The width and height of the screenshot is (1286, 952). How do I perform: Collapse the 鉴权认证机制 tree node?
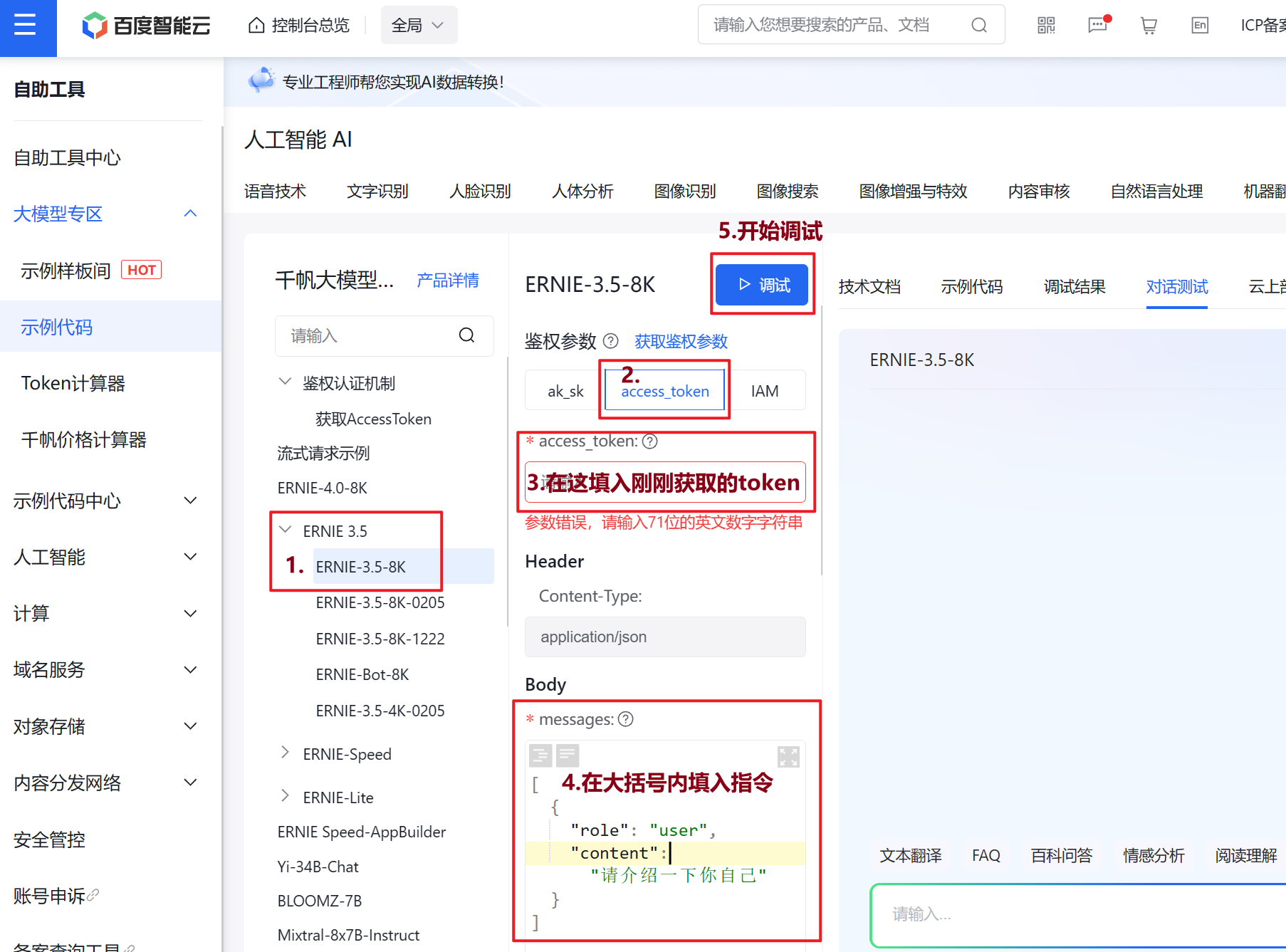pos(285,382)
